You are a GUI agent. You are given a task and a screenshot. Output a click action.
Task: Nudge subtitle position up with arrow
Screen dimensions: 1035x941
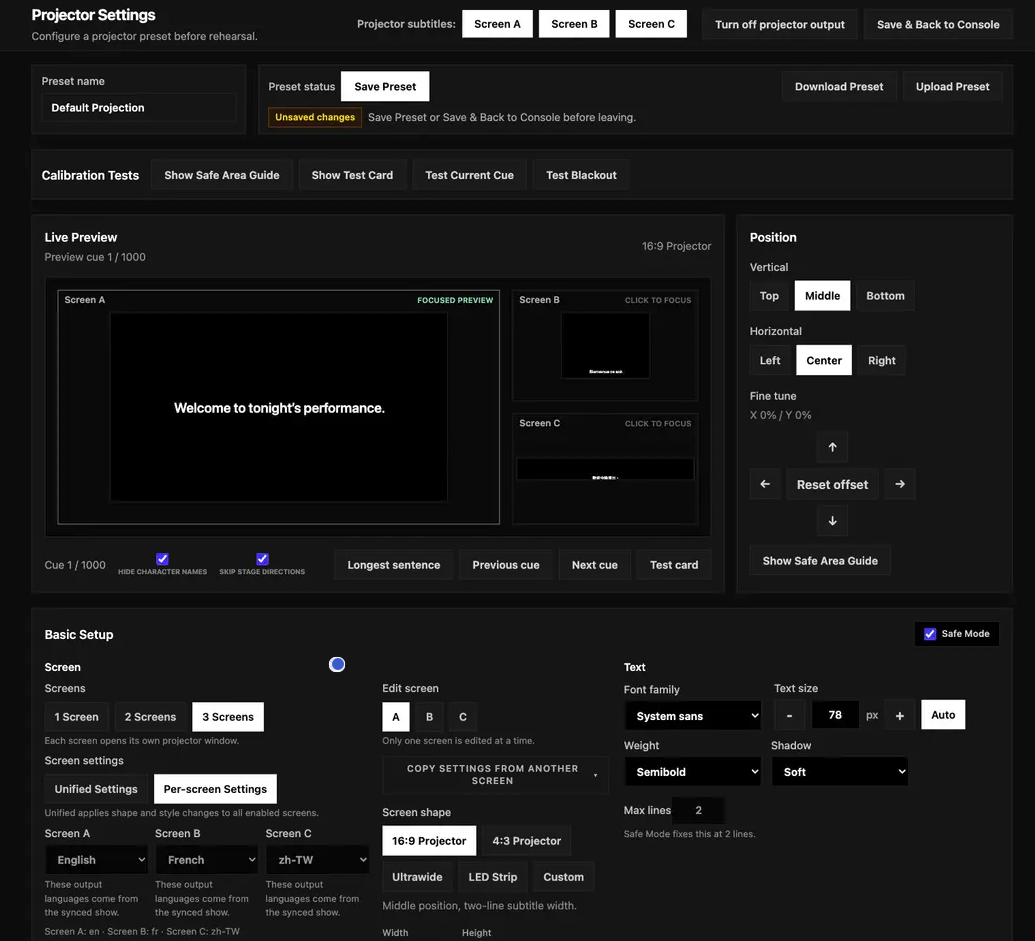pyautogui.click(x=832, y=447)
